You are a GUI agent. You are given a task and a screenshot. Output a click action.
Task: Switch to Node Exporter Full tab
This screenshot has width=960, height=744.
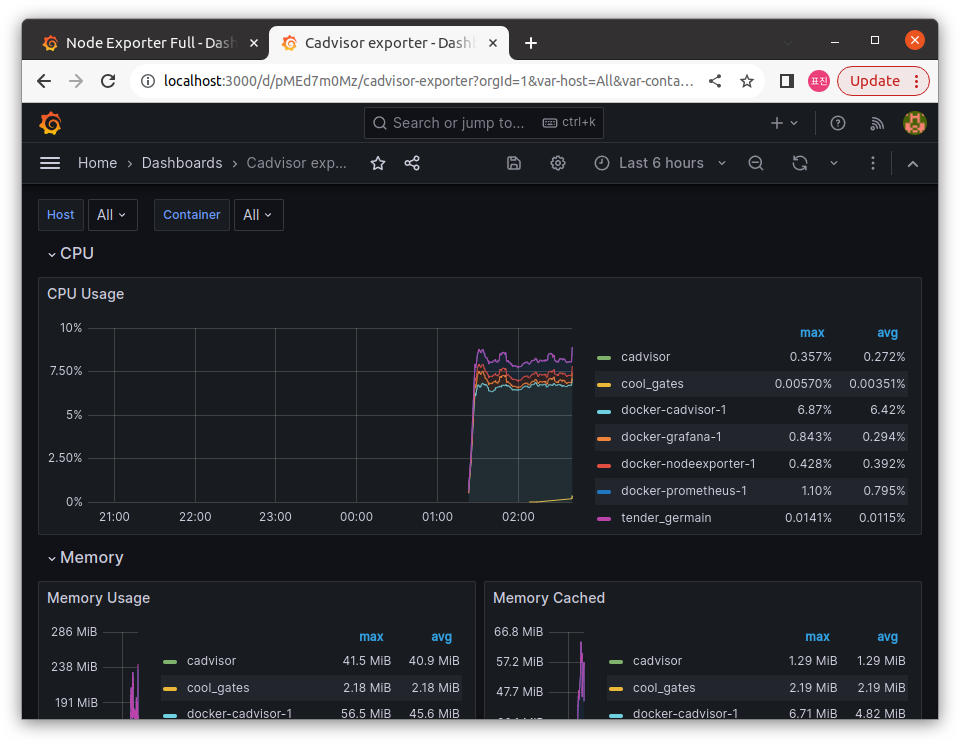pos(149,43)
